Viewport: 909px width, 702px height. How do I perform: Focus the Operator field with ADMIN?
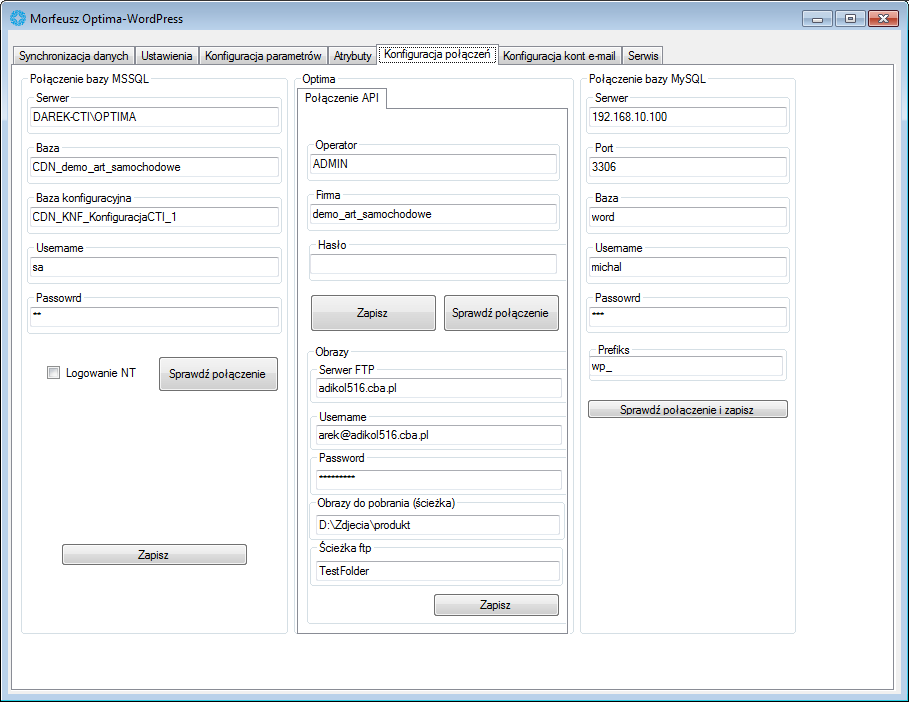(x=433, y=164)
